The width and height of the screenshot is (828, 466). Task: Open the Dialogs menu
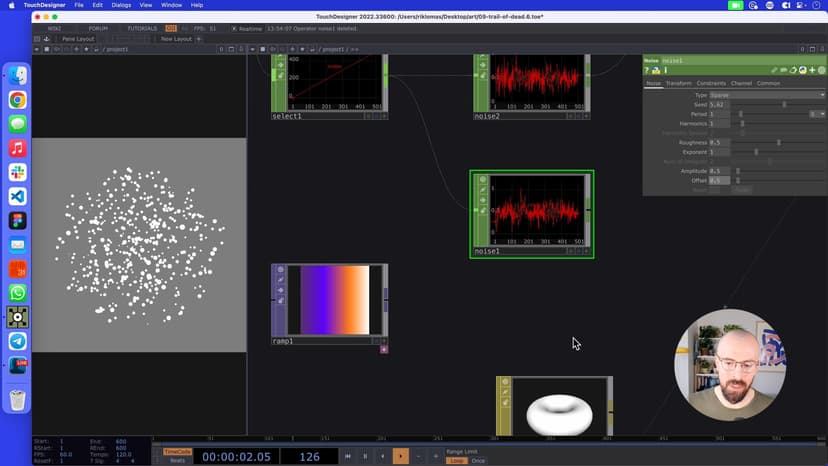[121, 5]
